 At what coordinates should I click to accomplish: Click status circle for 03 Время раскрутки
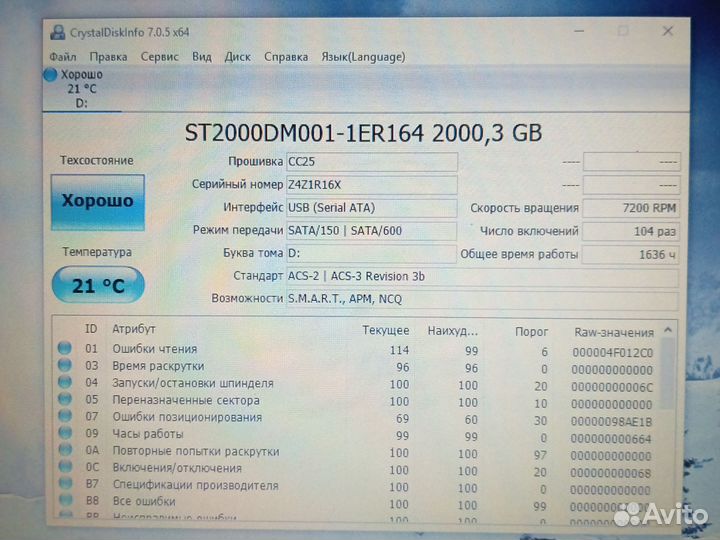pos(65,365)
